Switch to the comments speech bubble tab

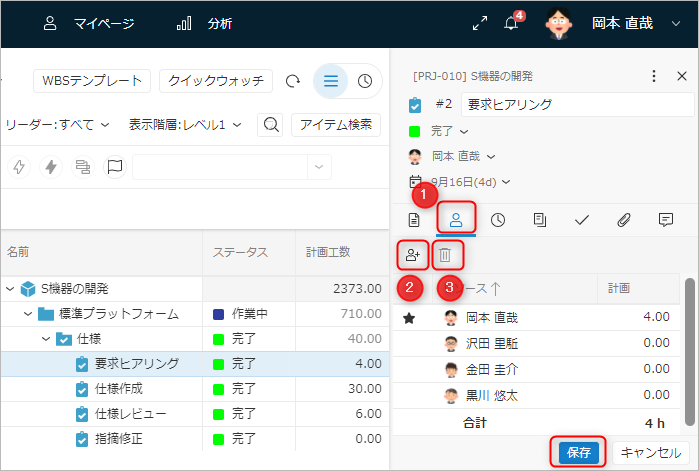pos(666,219)
